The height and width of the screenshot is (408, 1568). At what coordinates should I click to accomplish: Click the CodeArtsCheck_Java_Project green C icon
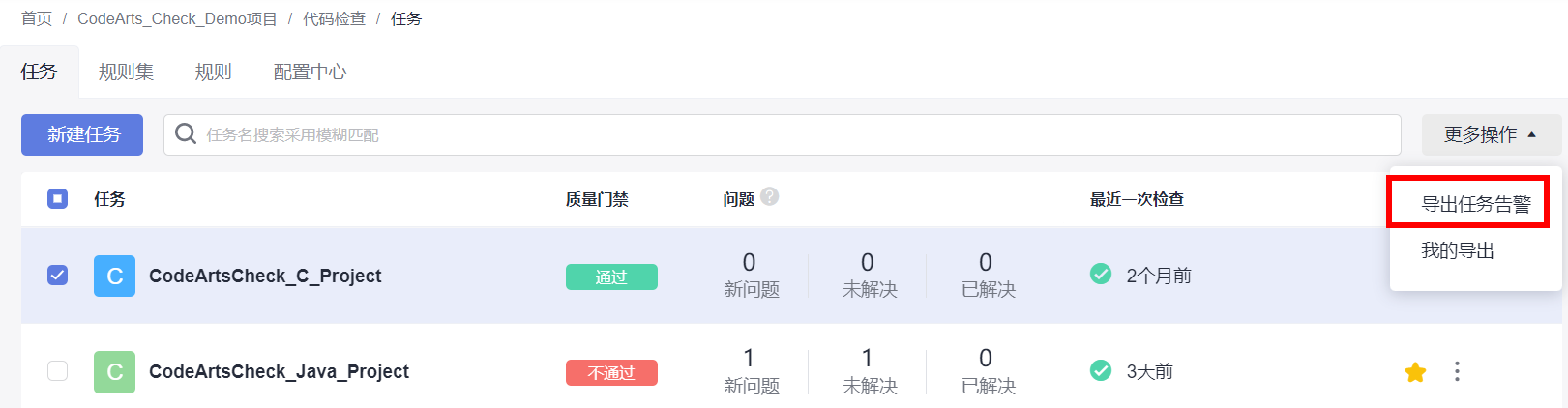pyautogui.click(x=114, y=372)
